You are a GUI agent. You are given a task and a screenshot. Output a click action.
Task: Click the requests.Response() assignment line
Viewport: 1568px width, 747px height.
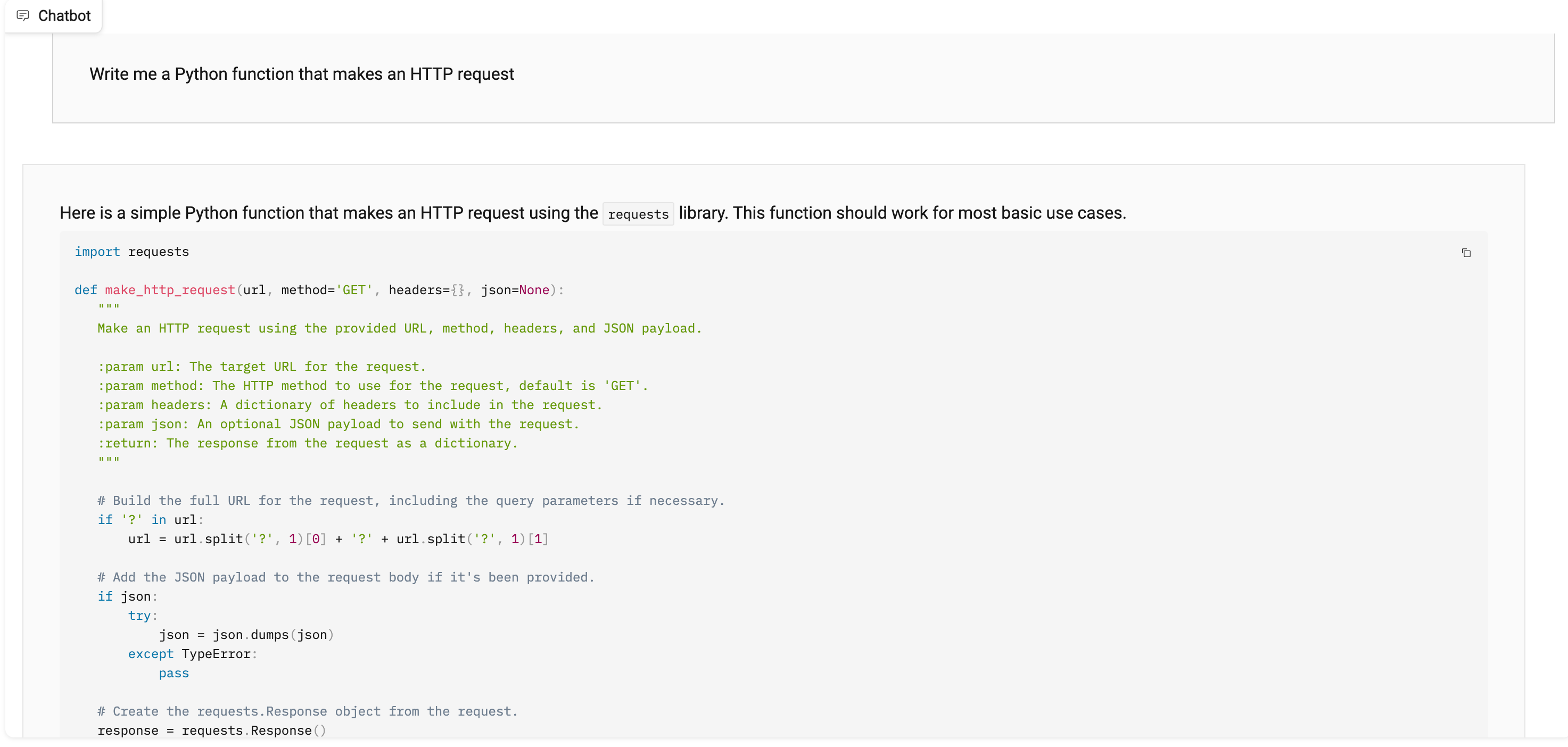212,731
